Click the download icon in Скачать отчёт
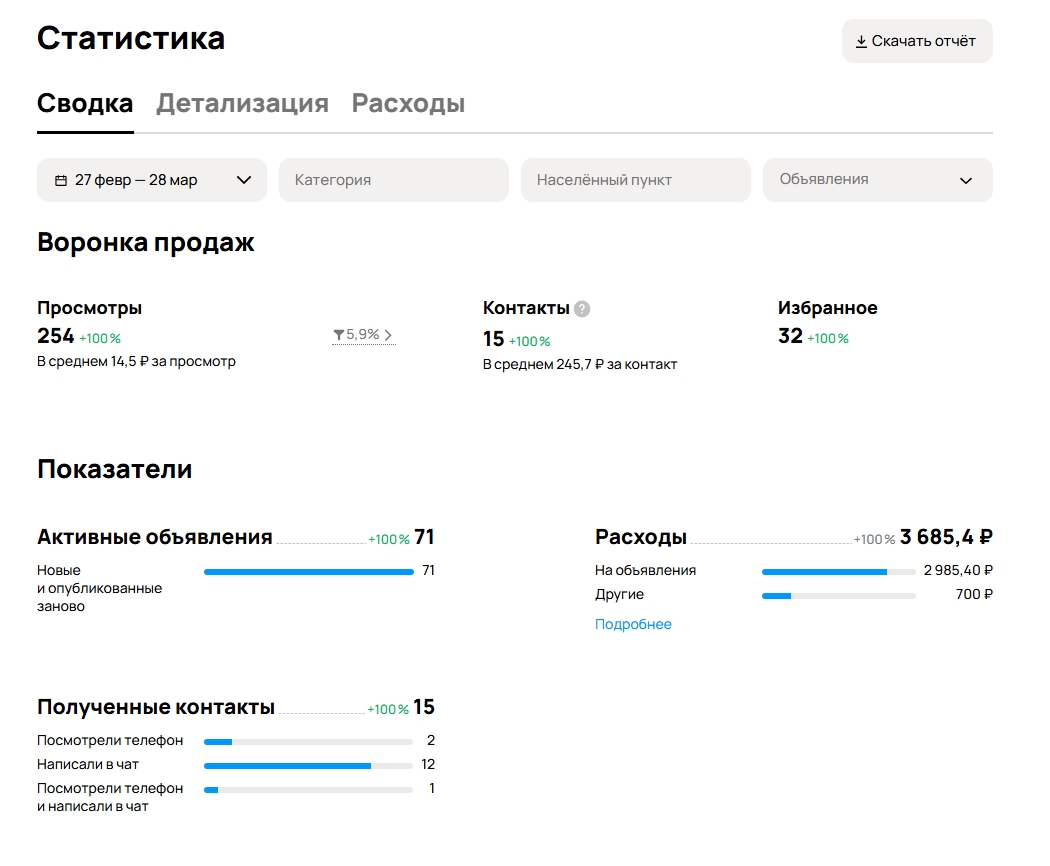This screenshot has width=1050, height=866. 861,42
